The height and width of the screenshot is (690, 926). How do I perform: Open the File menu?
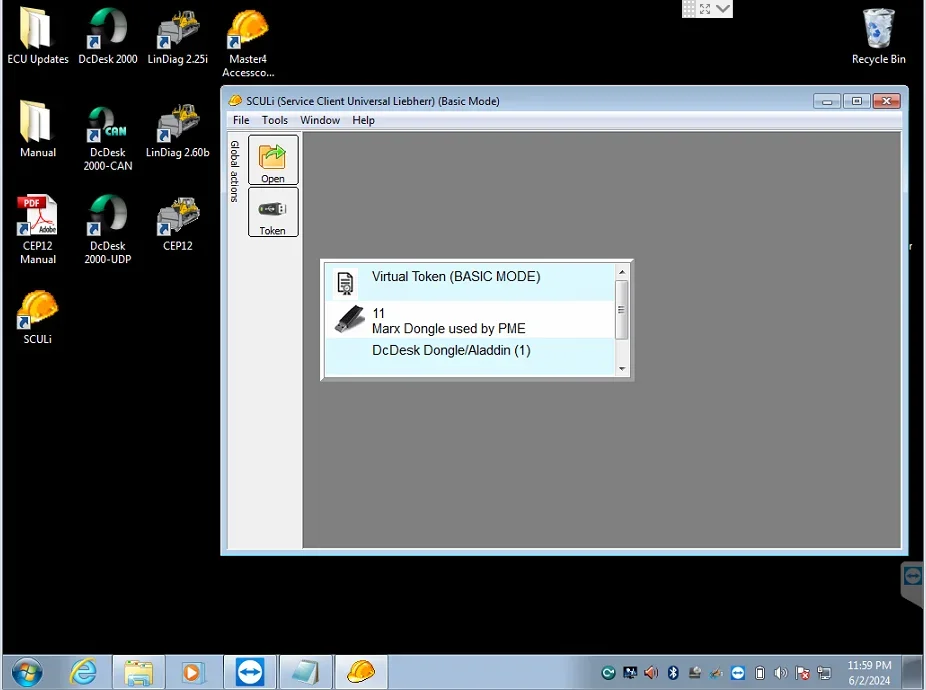[x=241, y=120]
